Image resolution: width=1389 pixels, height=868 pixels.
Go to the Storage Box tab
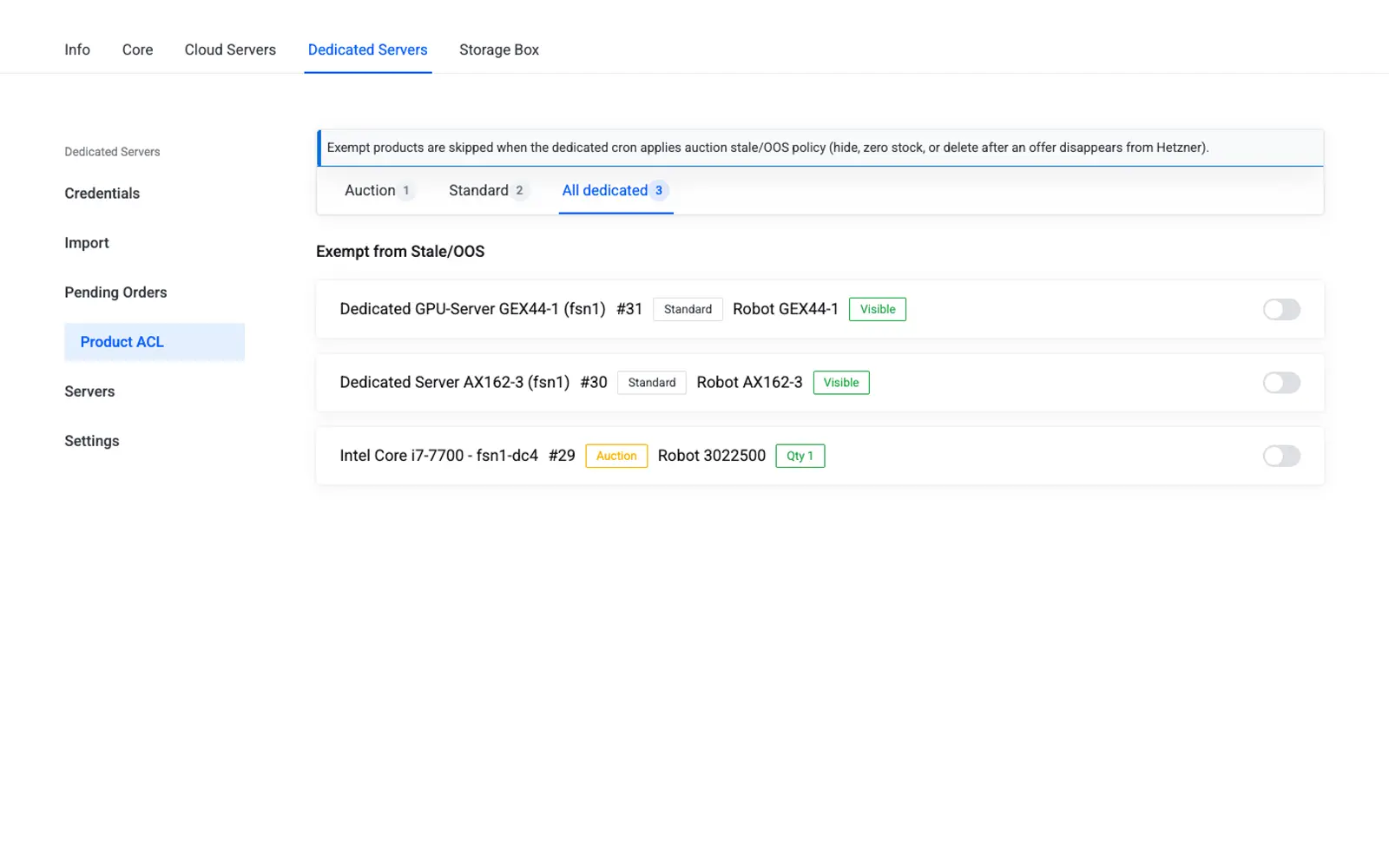(499, 49)
